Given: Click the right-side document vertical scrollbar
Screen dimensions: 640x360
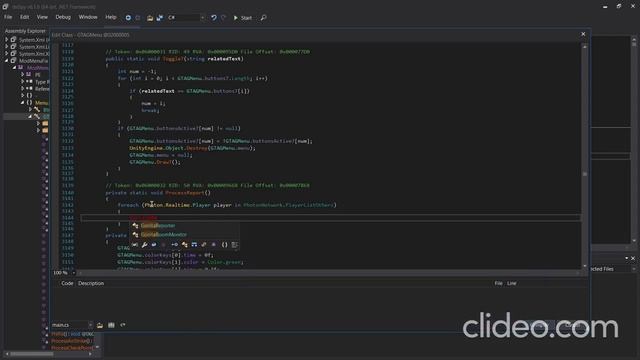Looking at the screenshot, I should point(634,139).
